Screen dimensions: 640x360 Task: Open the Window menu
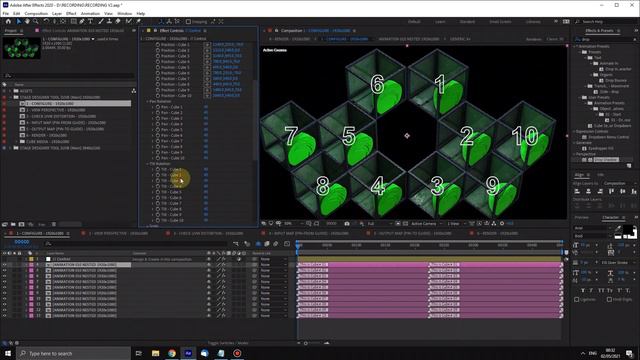(124, 13)
